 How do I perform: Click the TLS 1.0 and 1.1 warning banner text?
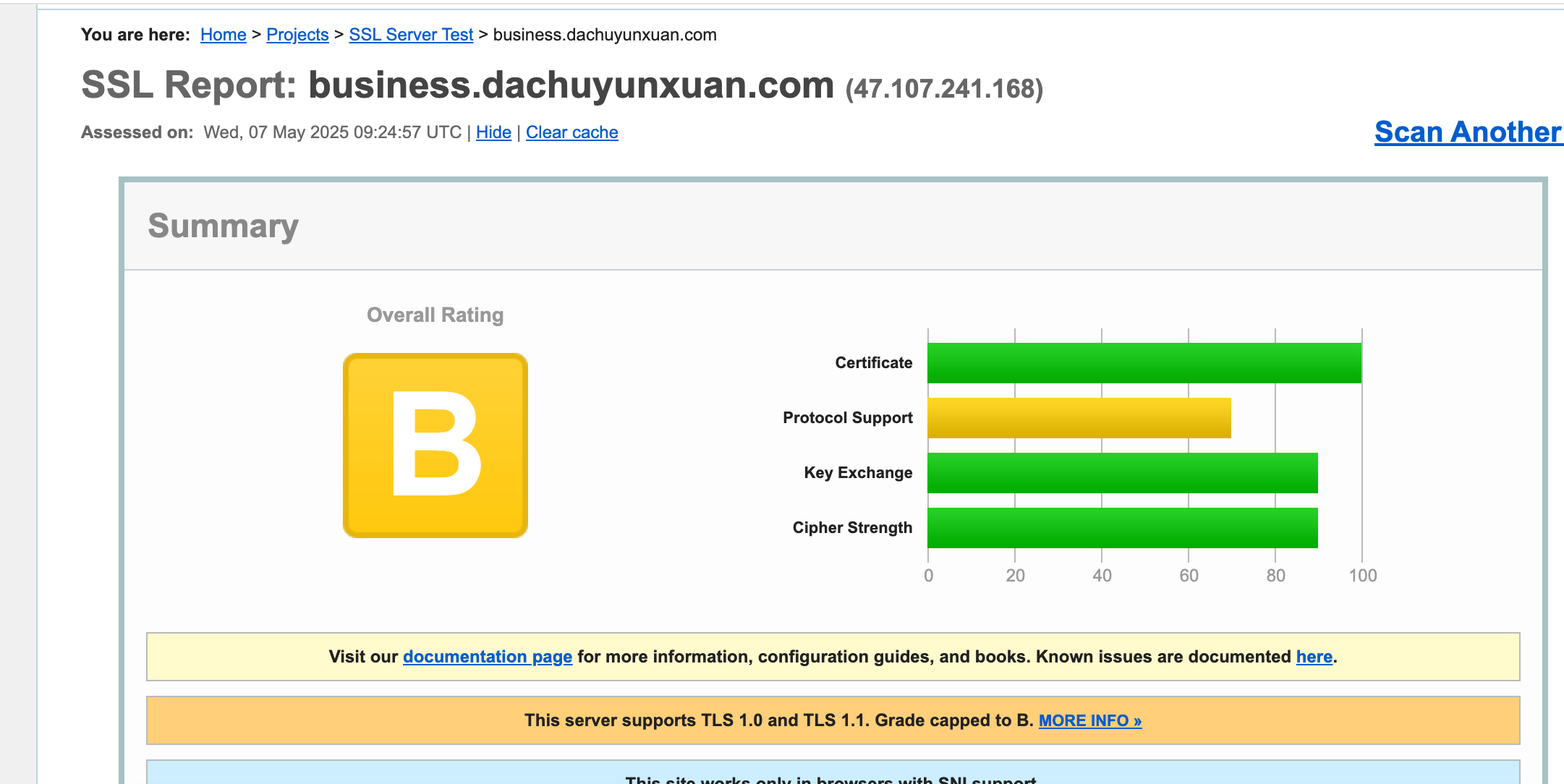pos(778,720)
